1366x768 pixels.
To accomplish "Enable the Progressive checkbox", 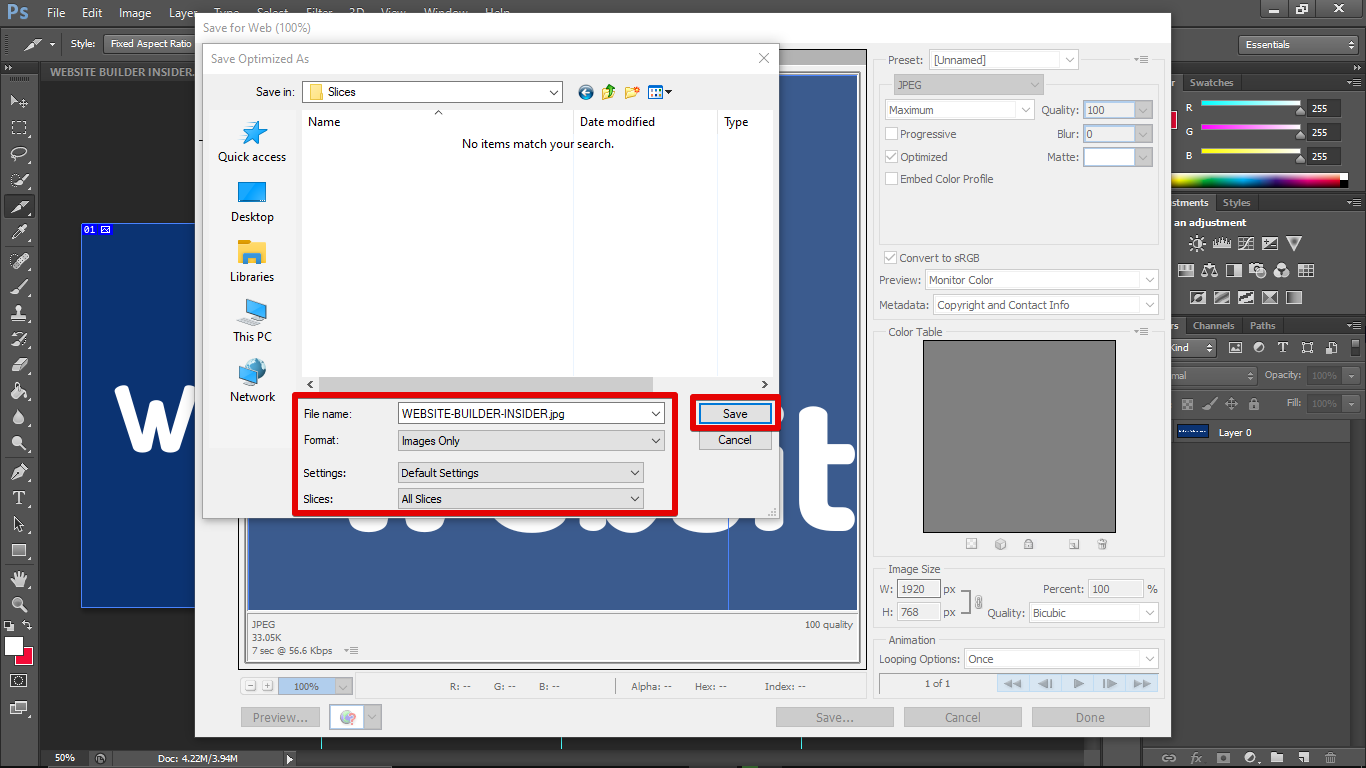I will [x=891, y=134].
